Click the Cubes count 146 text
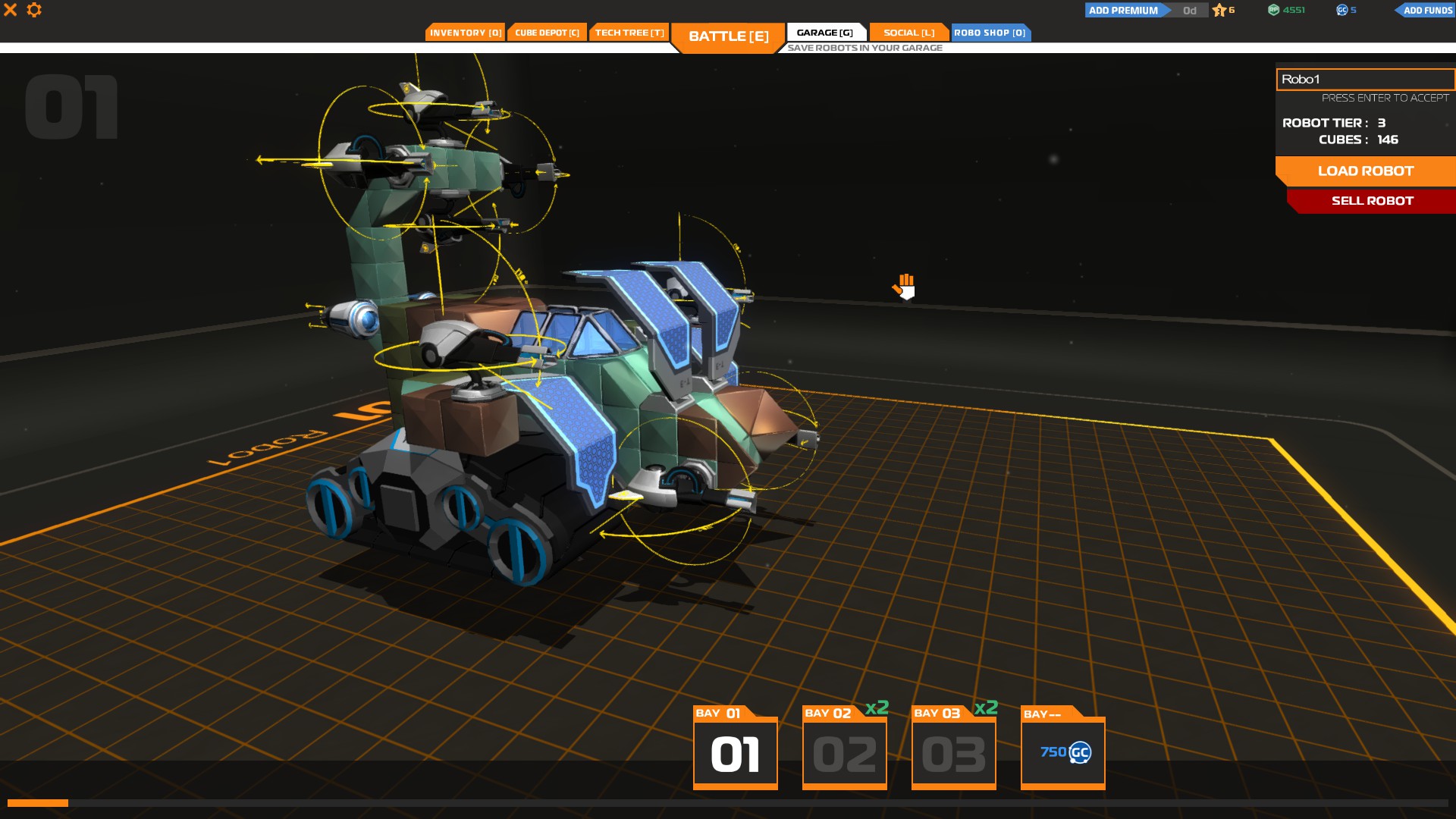Viewport: 1456px width, 819px height. 1388,140
